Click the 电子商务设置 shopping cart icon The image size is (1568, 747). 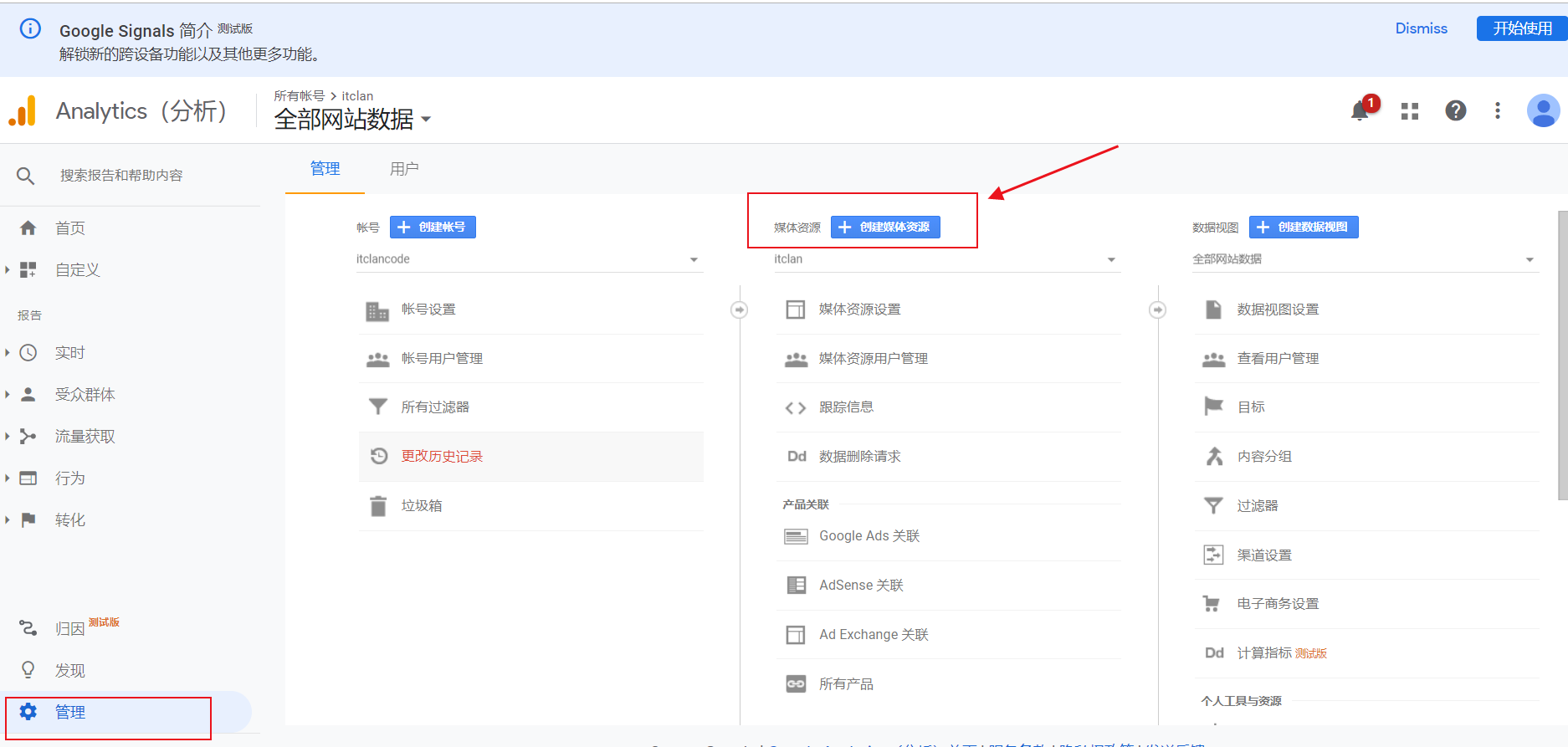[x=1212, y=604]
